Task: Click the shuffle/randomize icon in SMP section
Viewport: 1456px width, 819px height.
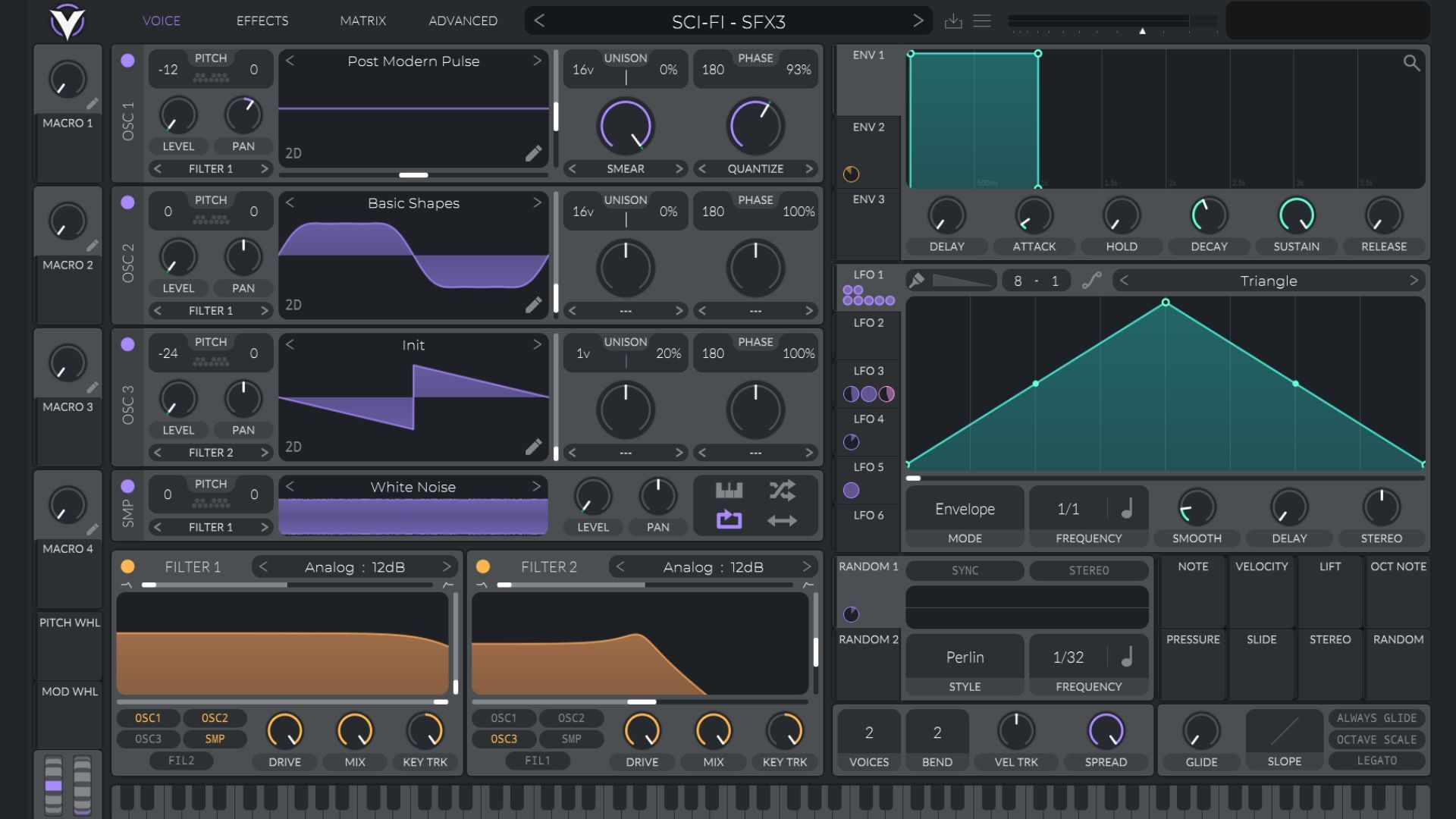Action: tap(783, 489)
